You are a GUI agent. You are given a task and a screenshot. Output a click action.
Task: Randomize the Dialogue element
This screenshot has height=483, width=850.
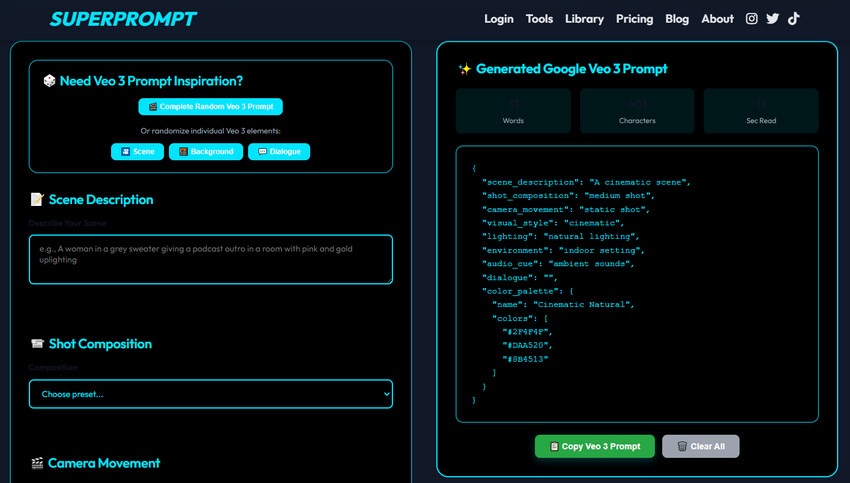coord(279,152)
